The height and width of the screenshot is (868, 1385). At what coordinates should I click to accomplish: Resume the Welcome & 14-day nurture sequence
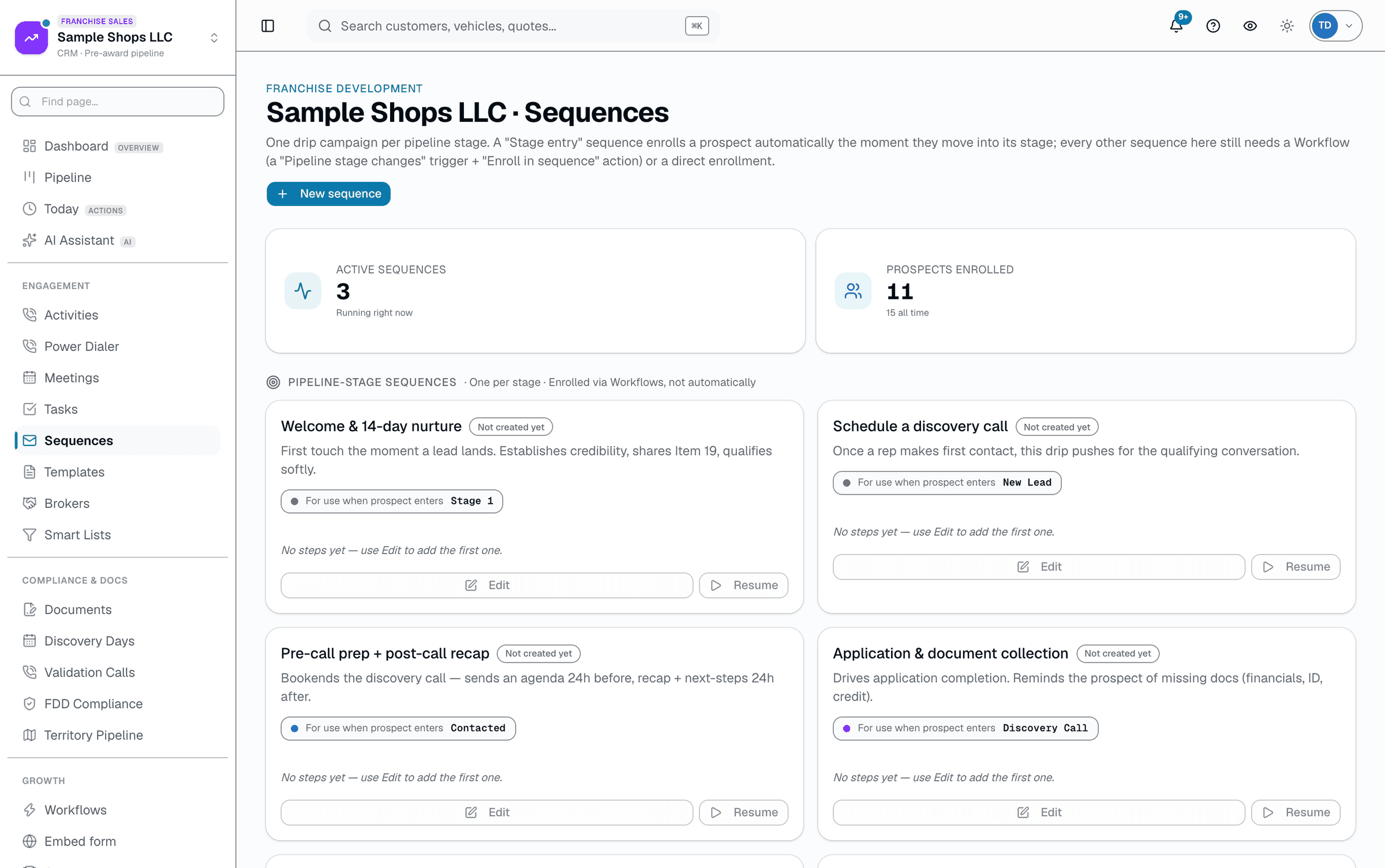pos(744,585)
